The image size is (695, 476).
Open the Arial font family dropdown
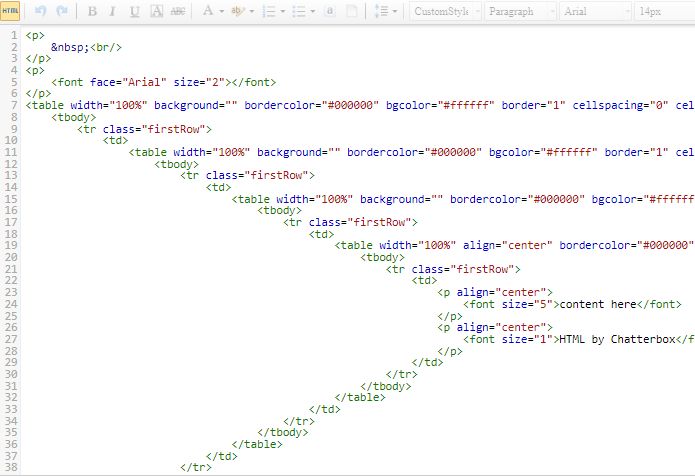[595, 12]
